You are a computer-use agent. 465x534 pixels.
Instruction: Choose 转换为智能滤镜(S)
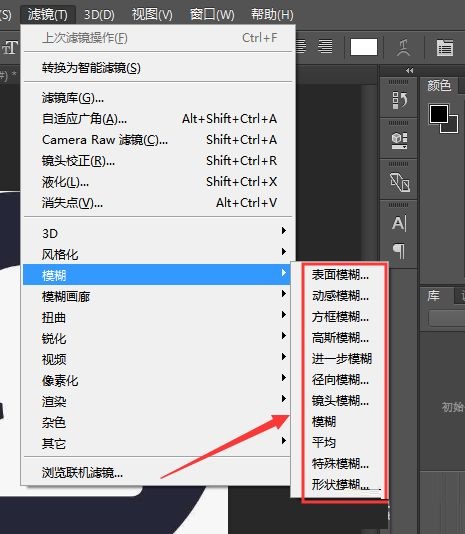(x=158, y=68)
